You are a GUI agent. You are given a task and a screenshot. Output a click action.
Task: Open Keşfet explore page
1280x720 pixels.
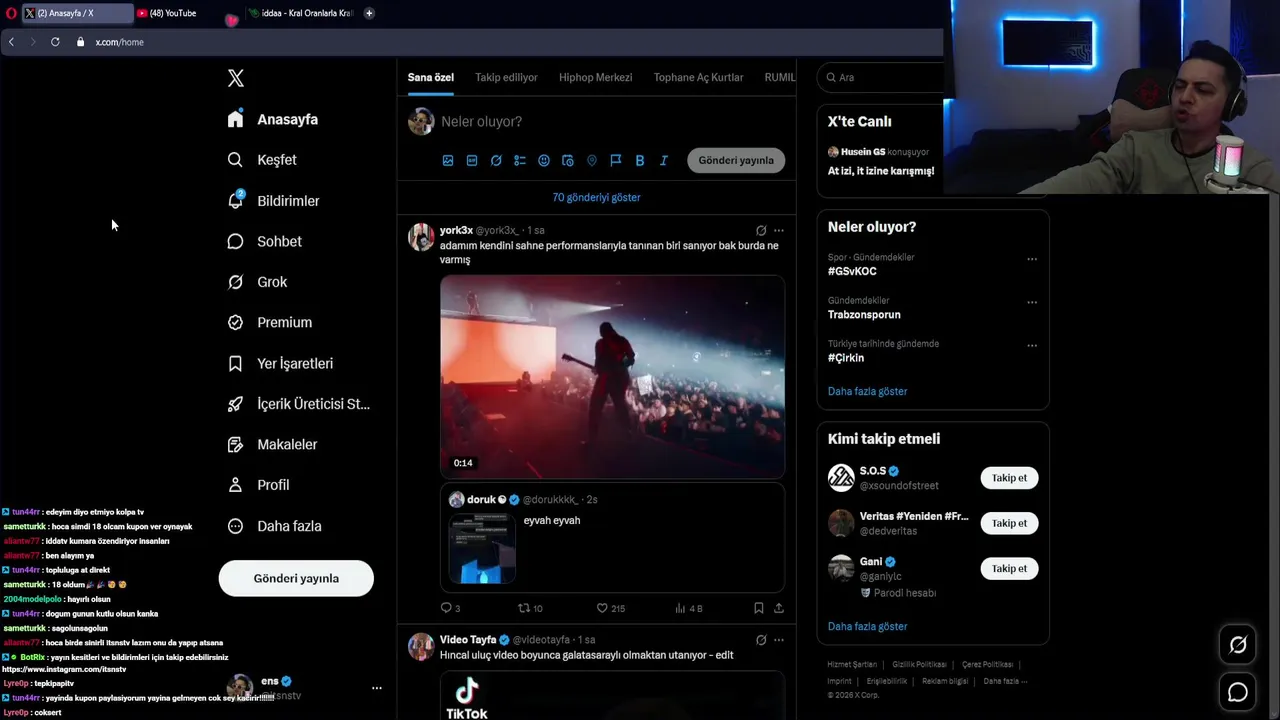tap(262, 160)
